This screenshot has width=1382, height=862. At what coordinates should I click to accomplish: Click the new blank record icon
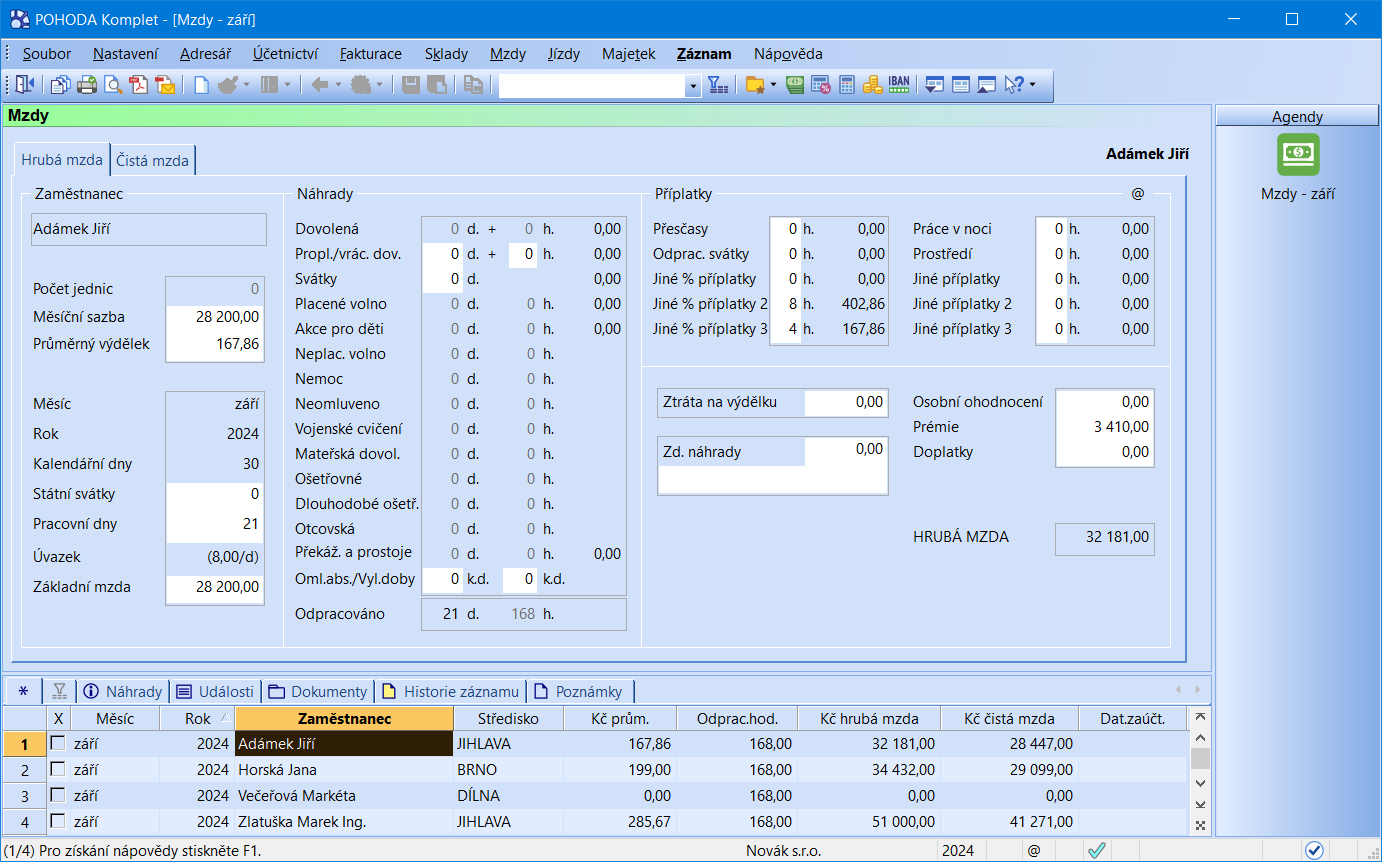[x=201, y=86]
